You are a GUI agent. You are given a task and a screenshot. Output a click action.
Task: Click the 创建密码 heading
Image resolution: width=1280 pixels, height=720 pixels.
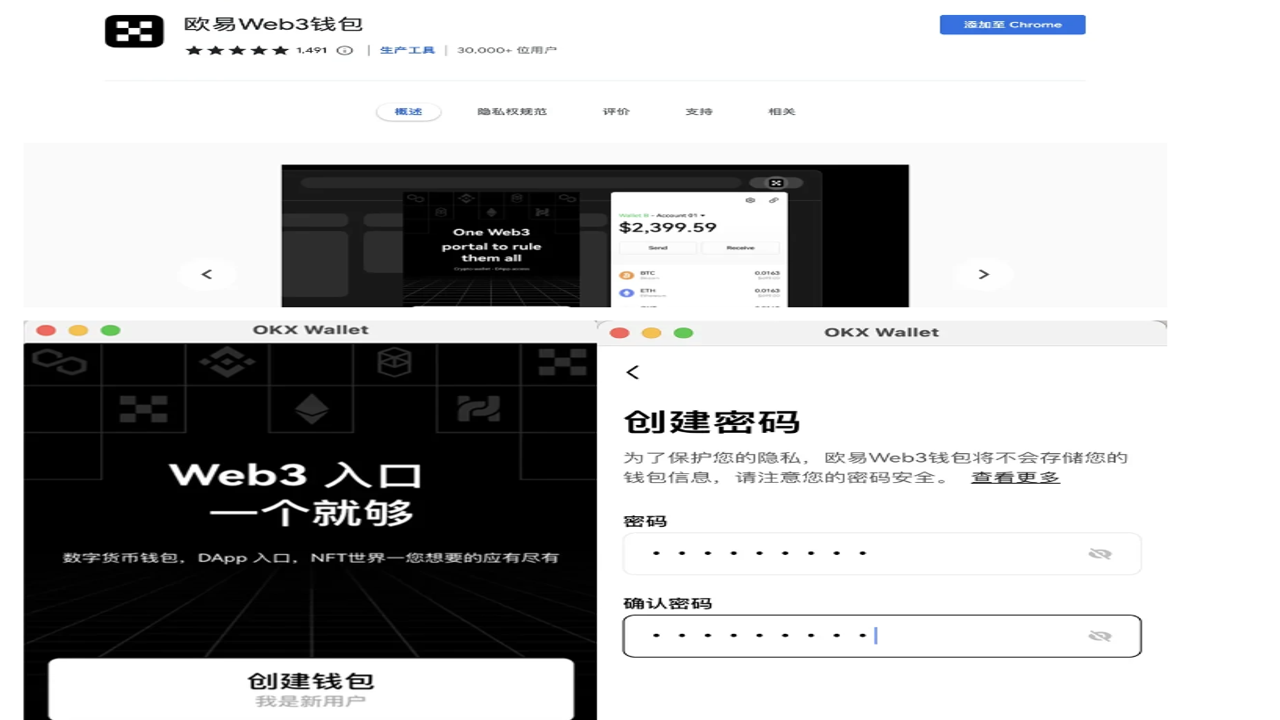click(712, 422)
